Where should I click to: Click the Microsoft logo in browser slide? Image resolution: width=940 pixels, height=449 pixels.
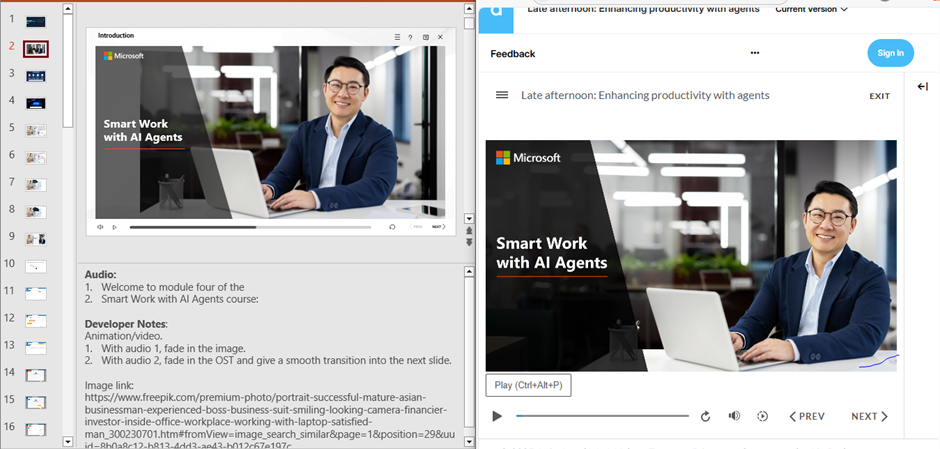(x=528, y=158)
